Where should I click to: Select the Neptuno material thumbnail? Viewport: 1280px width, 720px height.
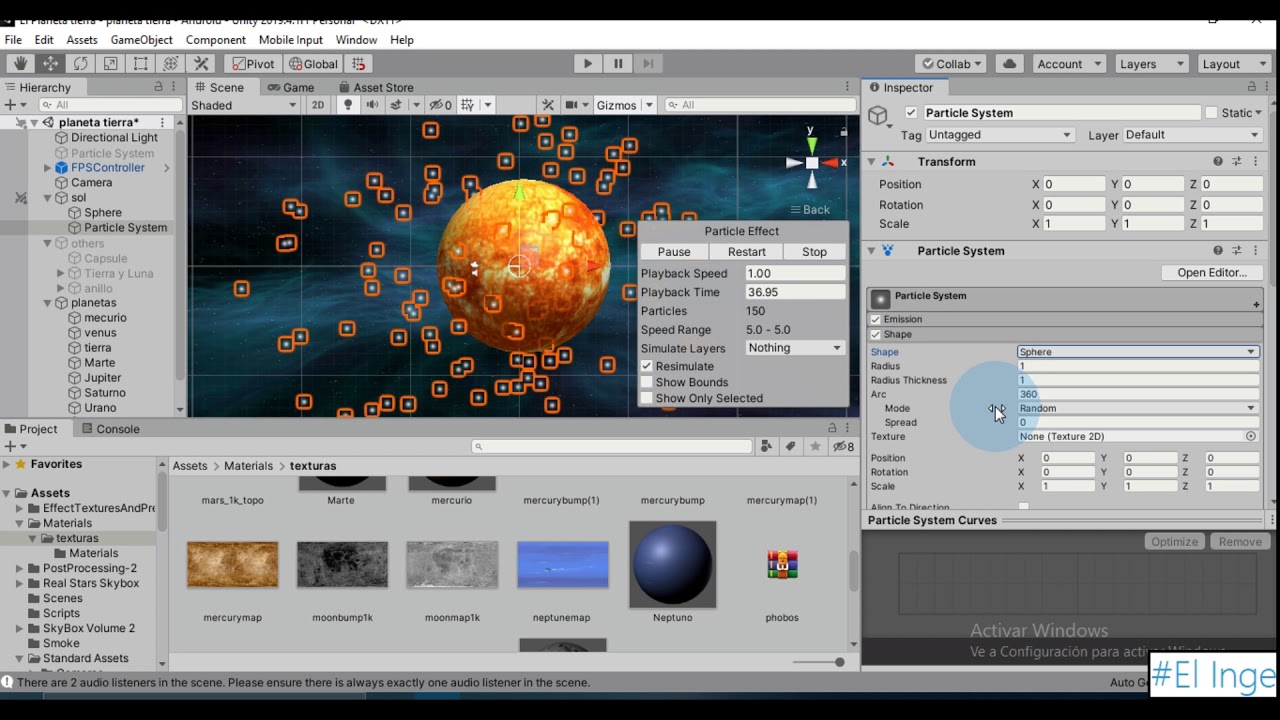click(672, 565)
